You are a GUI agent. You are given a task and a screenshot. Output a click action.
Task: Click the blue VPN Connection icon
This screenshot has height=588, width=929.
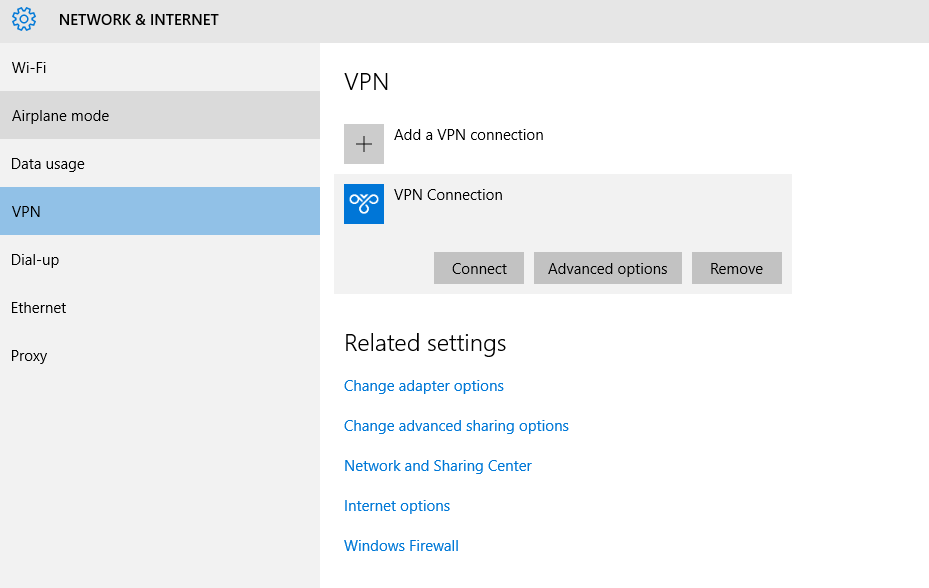coord(364,204)
